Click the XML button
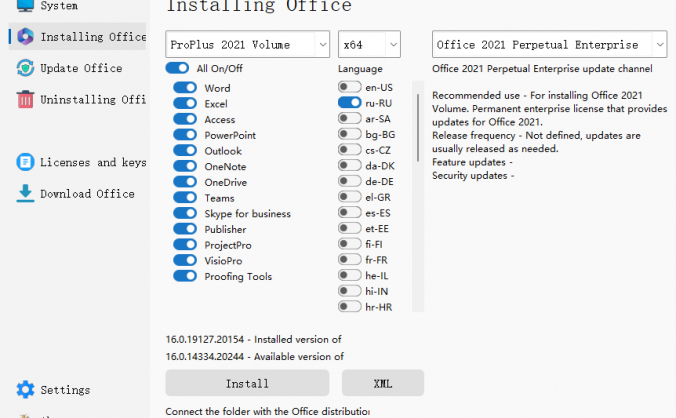Image resolution: width=676 pixels, height=418 pixels. [x=383, y=383]
